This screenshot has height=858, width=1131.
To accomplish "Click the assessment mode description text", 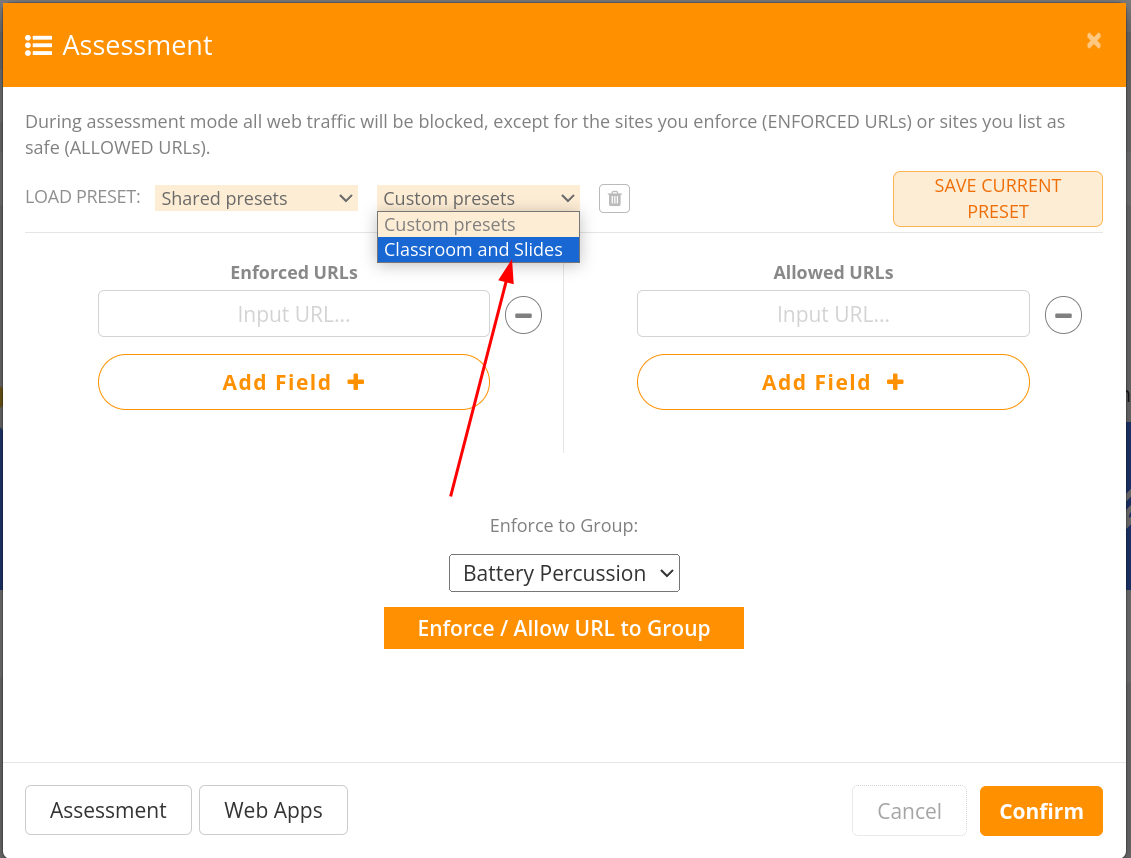I will click(545, 134).
